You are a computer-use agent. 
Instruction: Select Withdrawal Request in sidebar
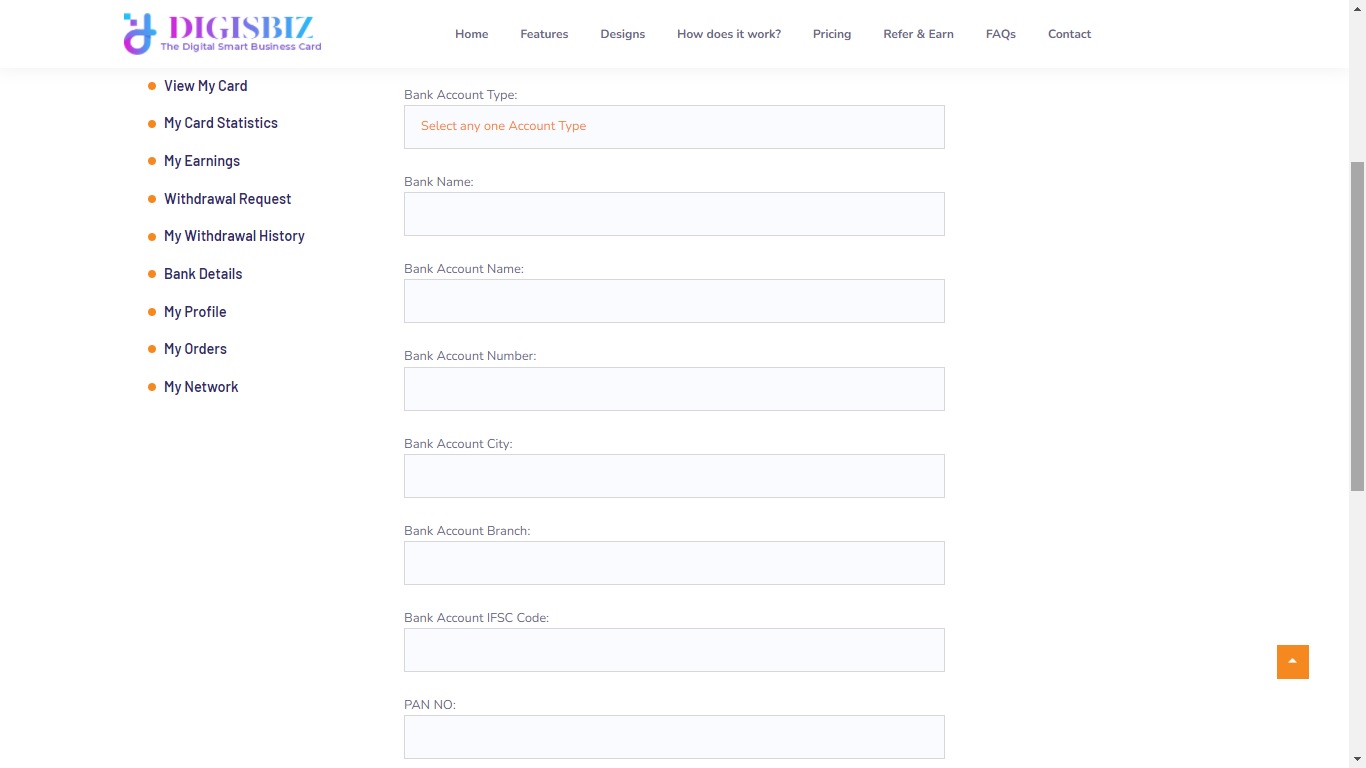click(x=227, y=199)
